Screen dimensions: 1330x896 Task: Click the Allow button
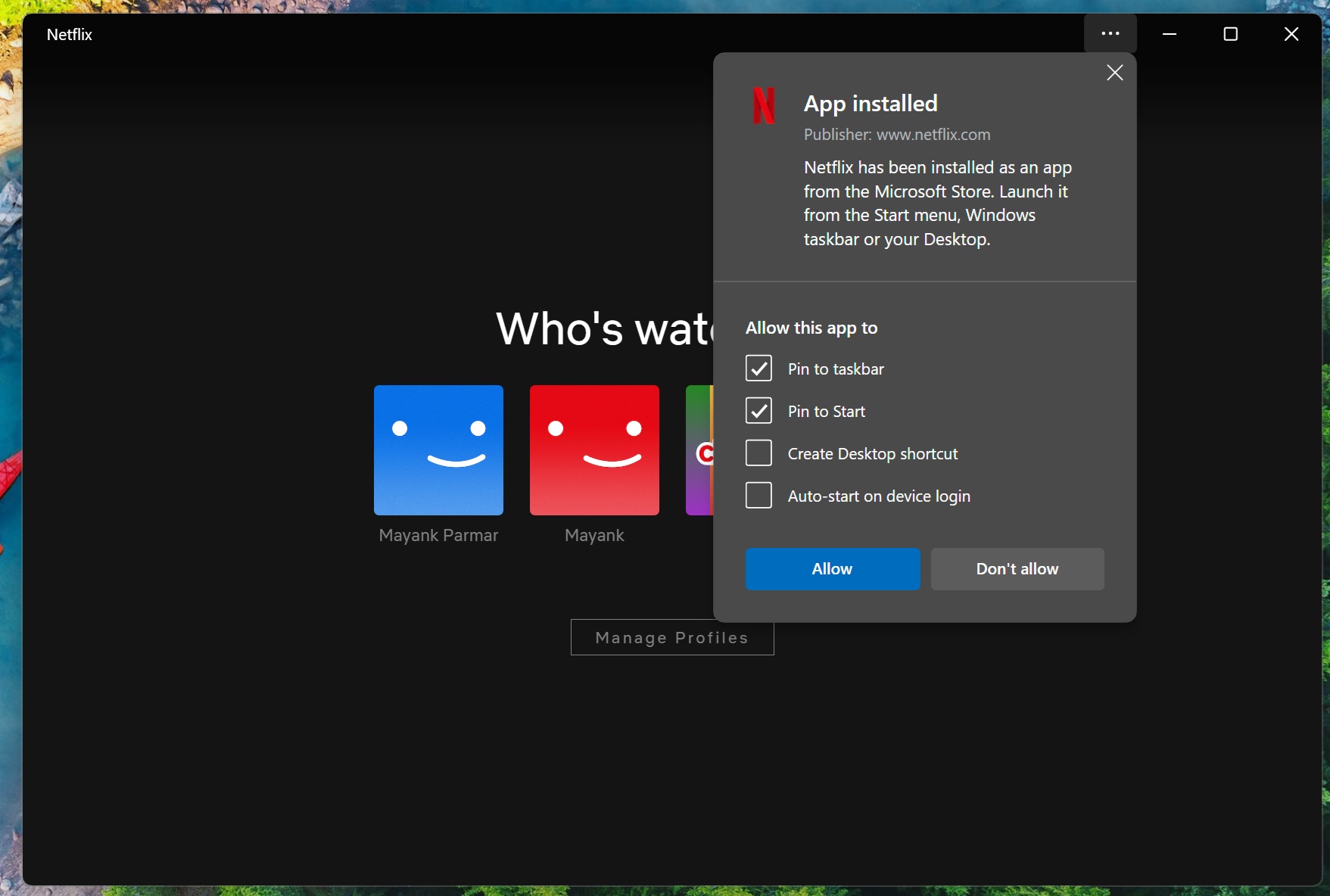coord(831,568)
